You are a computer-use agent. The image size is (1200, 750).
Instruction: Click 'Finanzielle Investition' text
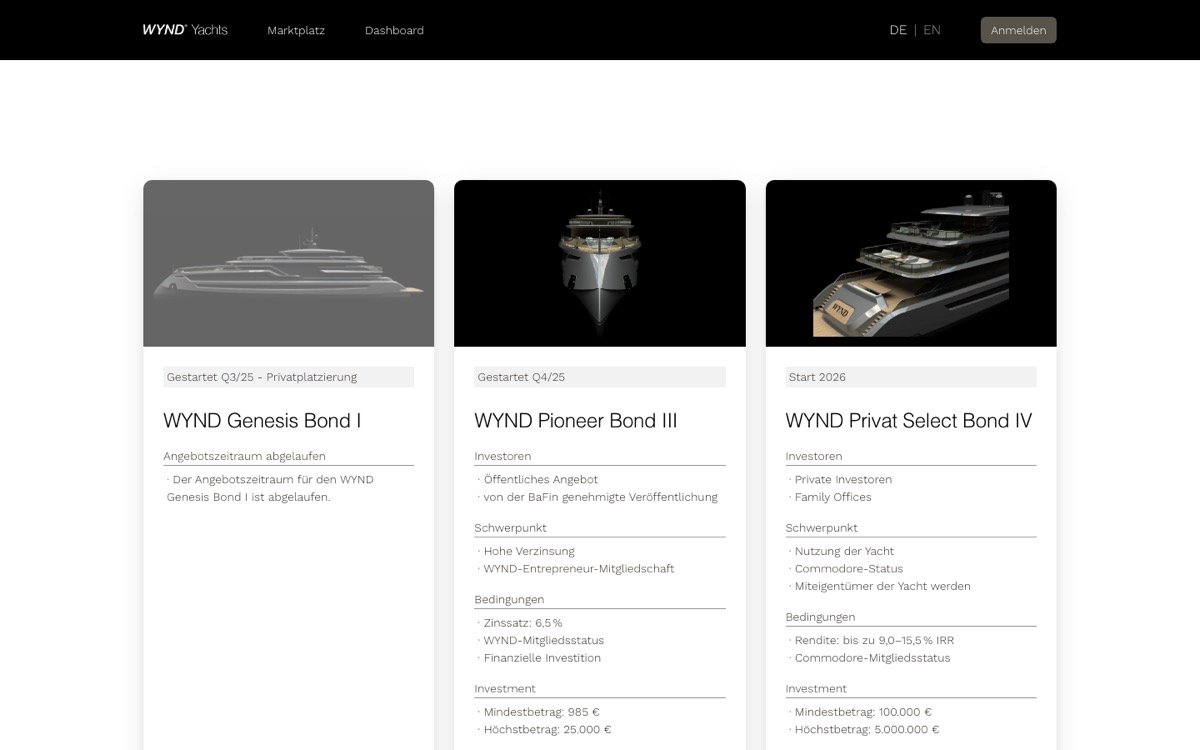tap(542, 658)
